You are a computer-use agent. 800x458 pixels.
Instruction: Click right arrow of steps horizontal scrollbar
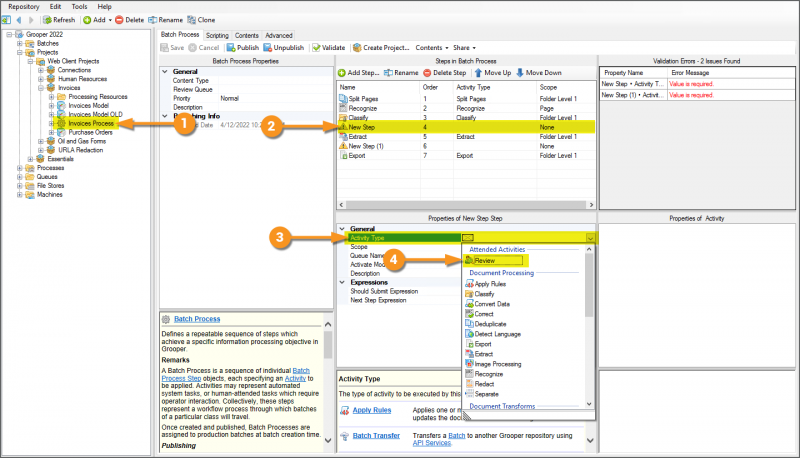click(x=591, y=205)
